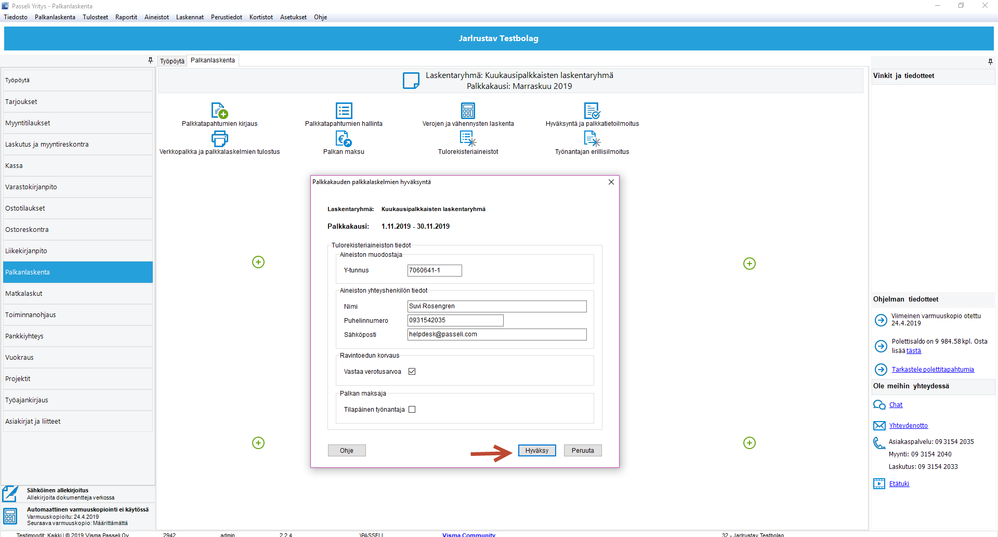Screen dimensions: 998x537
Task: Open the Etätuki link
Action: click(899, 484)
